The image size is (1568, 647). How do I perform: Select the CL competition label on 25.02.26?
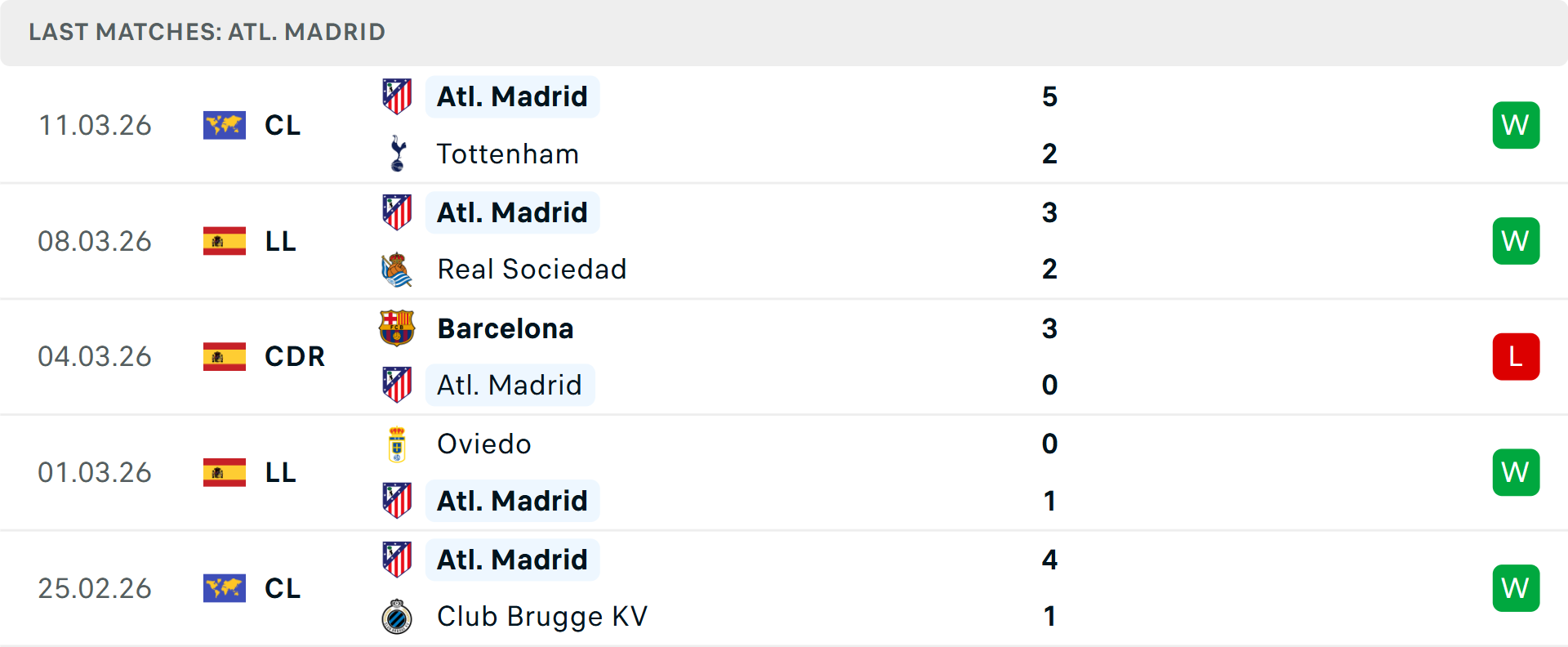283,588
